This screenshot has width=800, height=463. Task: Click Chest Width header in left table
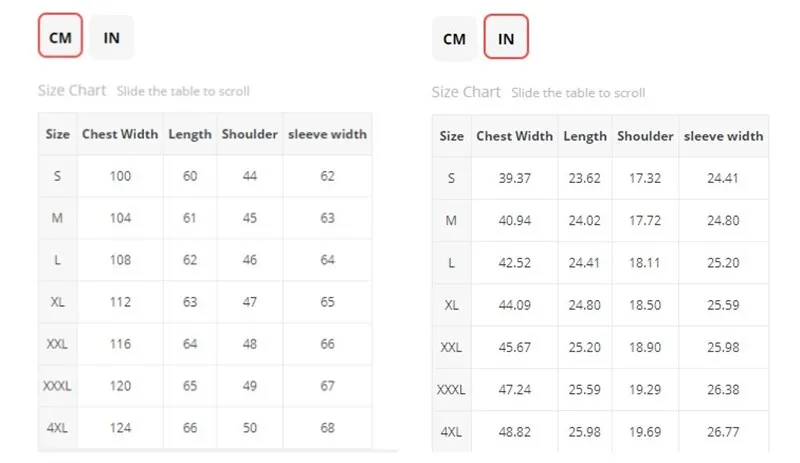tap(120, 134)
